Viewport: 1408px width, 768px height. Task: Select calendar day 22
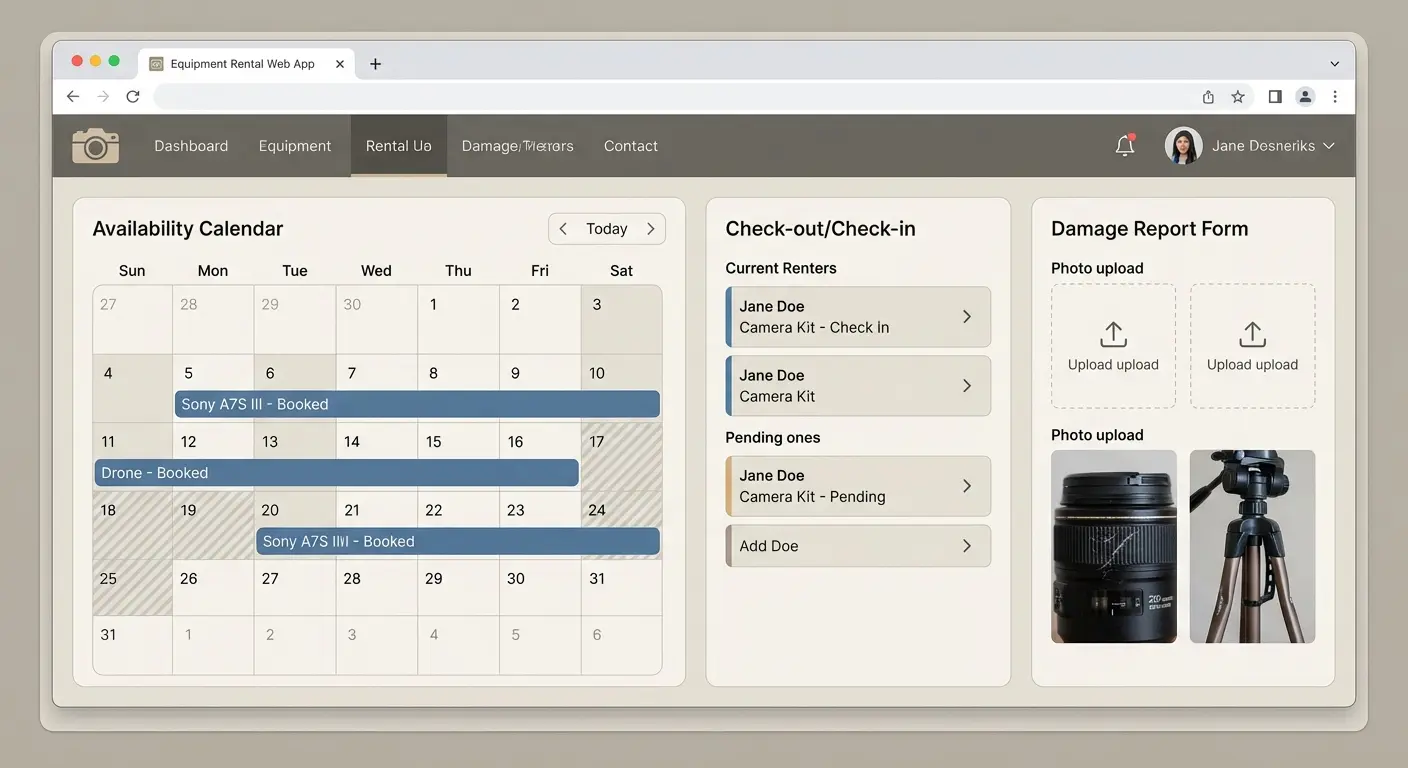[x=458, y=525]
